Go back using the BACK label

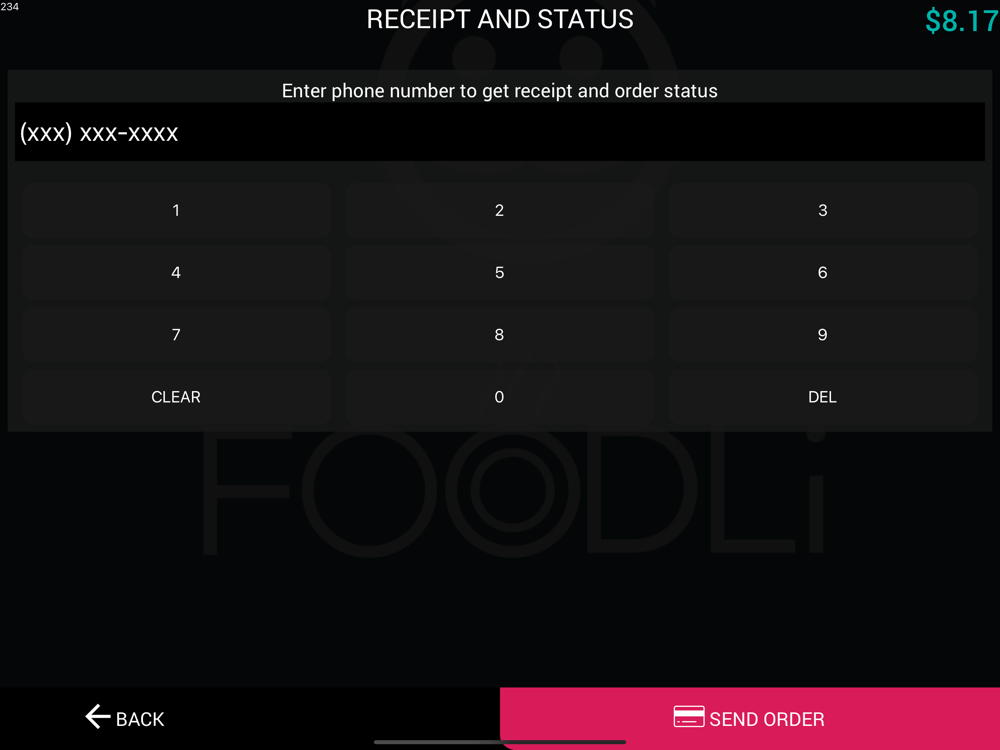[140, 719]
